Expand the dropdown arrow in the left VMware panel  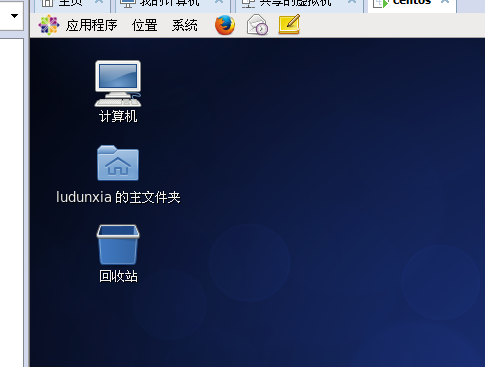(x=14, y=16)
